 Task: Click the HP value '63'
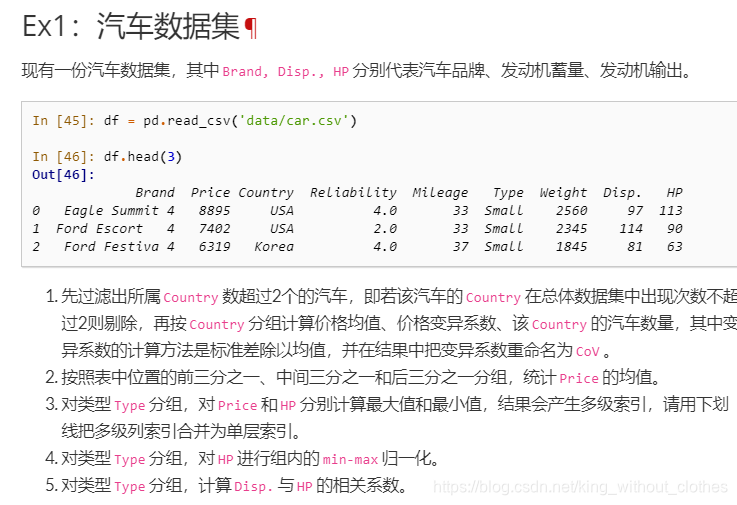(674, 246)
